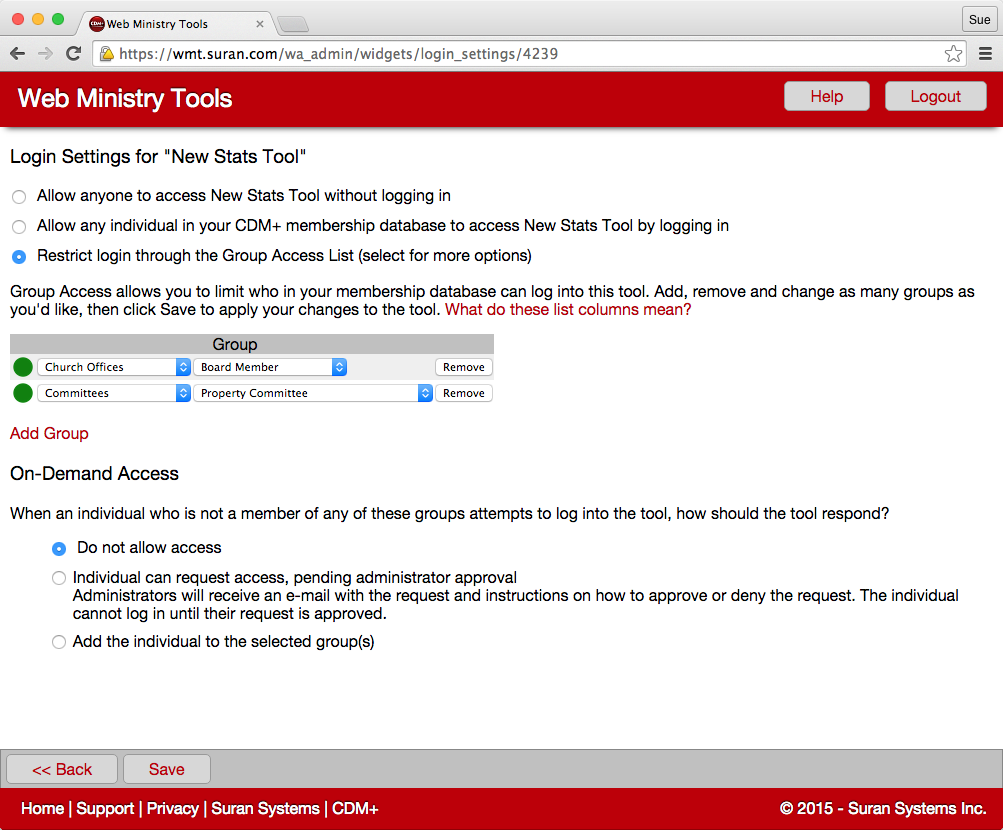Viewport: 1003px width, 830px height.
Task: Select 'Allow anyone to access' radio option
Action: pos(19,197)
